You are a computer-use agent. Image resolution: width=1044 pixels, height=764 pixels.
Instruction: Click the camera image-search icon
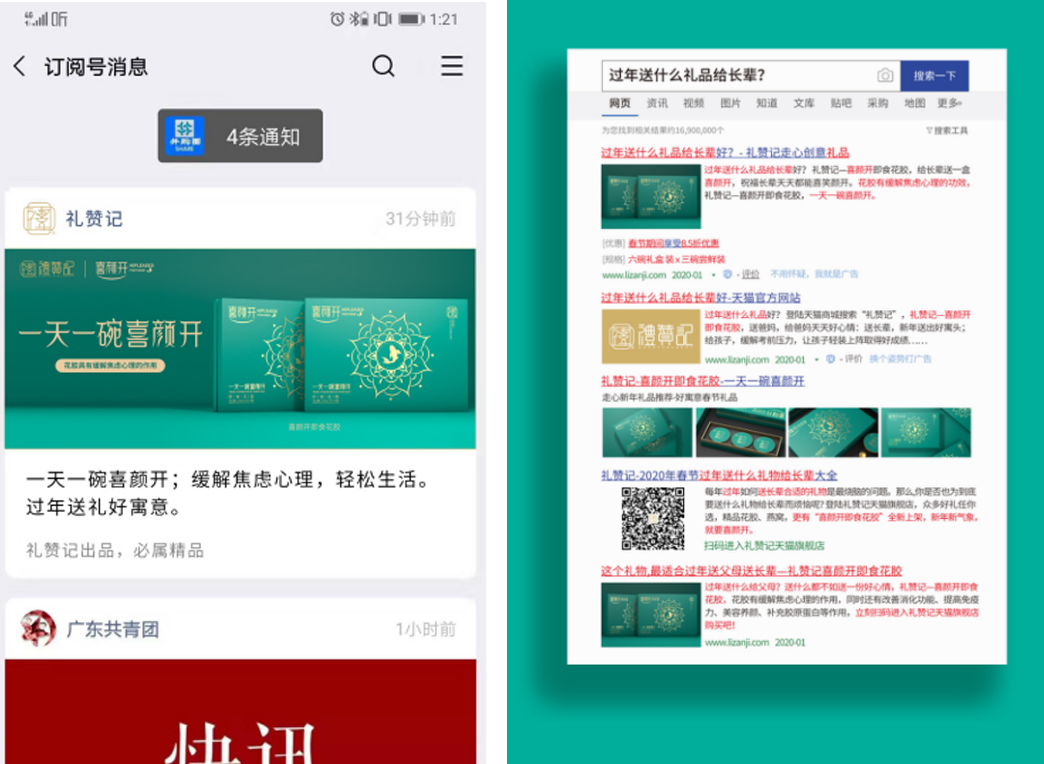[884, 76]
